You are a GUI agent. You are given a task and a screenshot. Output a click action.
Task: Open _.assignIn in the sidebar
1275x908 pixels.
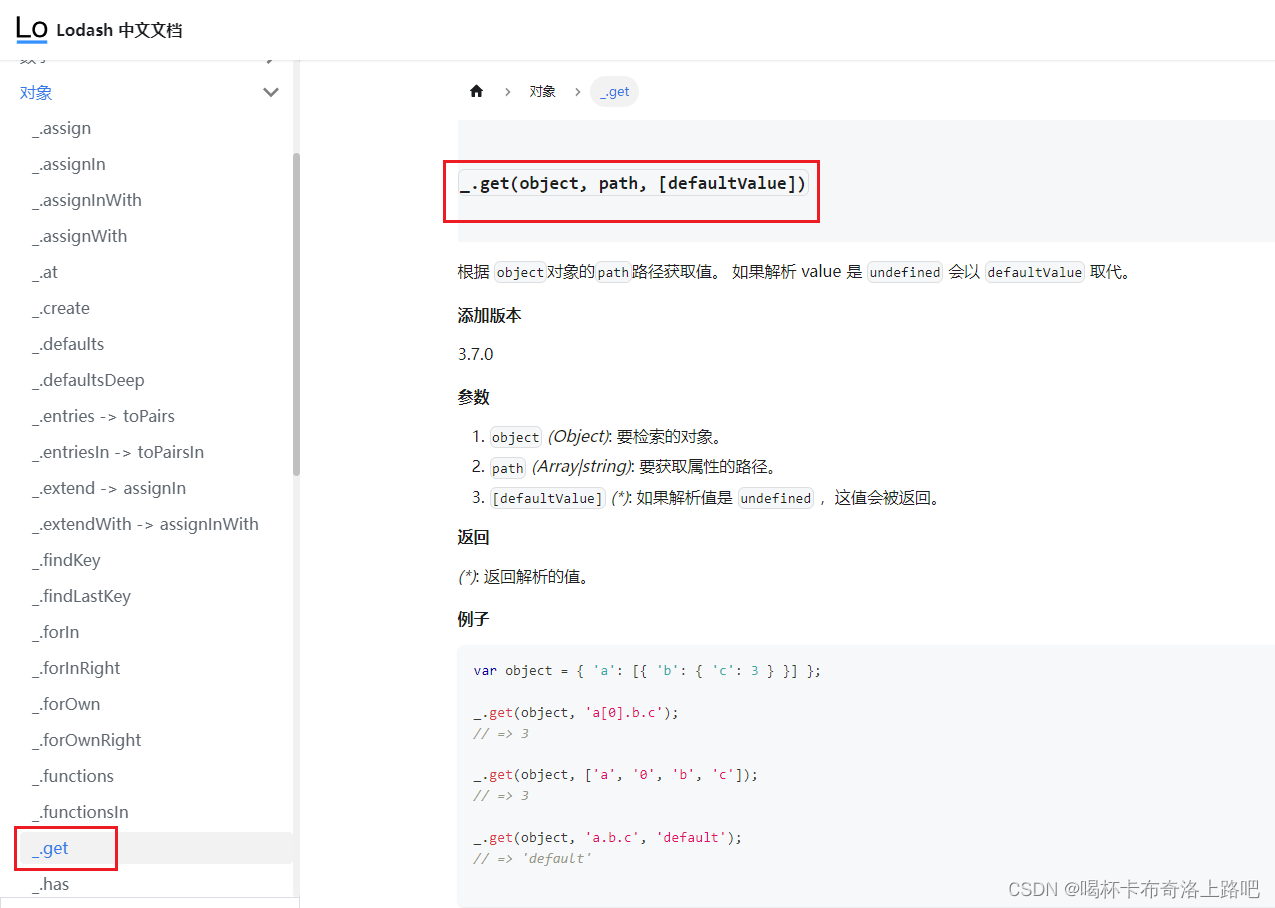[69, 164]
